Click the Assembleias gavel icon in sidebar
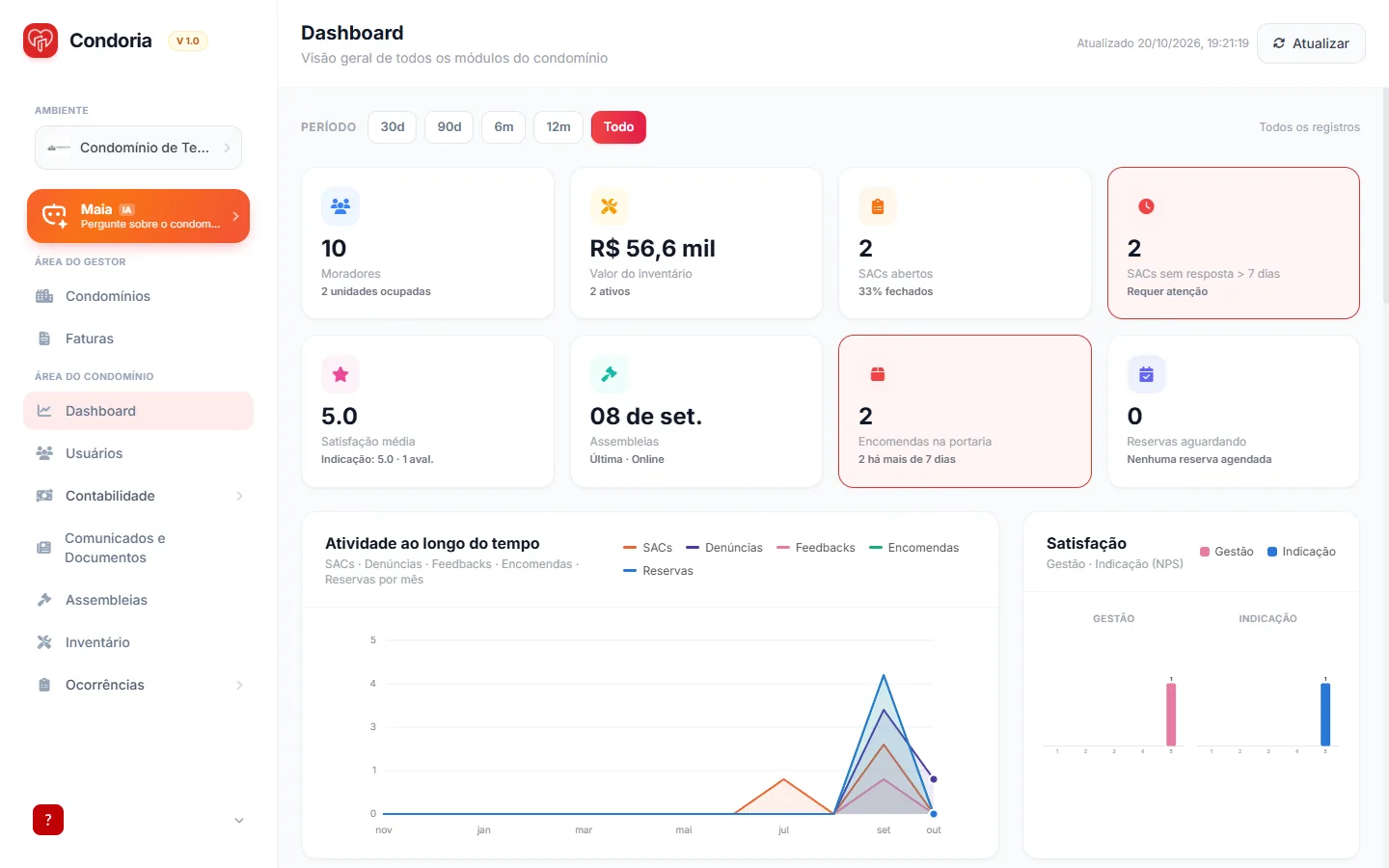 tap(44, 600)
